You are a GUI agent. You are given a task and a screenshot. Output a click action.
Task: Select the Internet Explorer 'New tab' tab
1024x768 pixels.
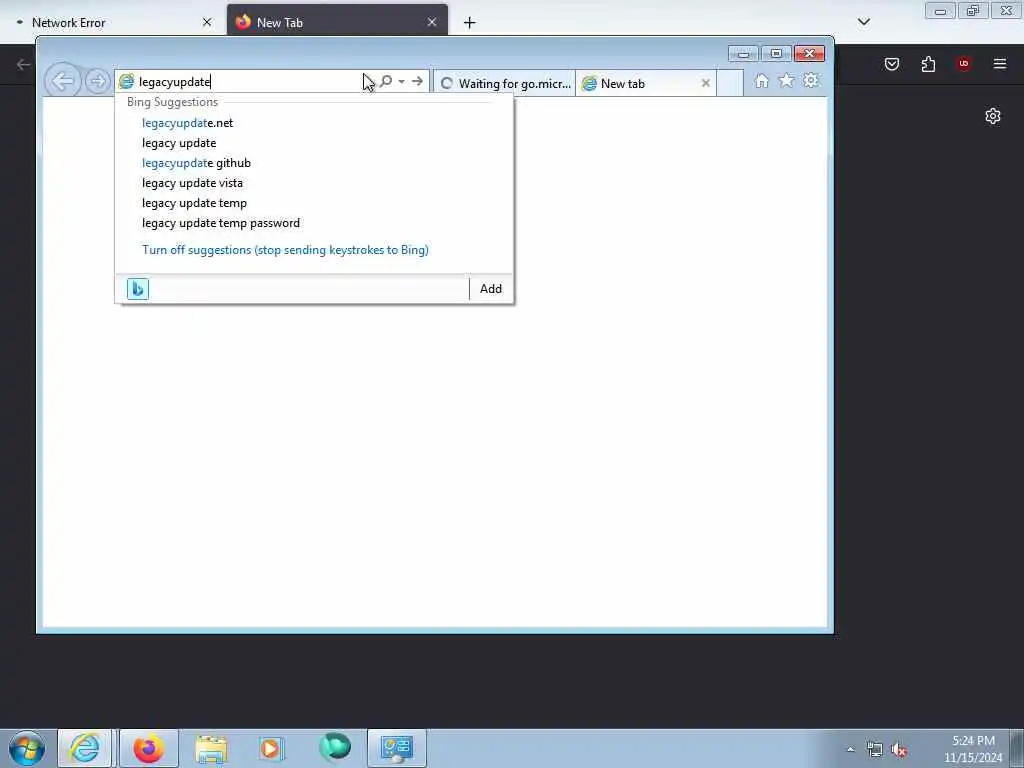pos(637,84)
